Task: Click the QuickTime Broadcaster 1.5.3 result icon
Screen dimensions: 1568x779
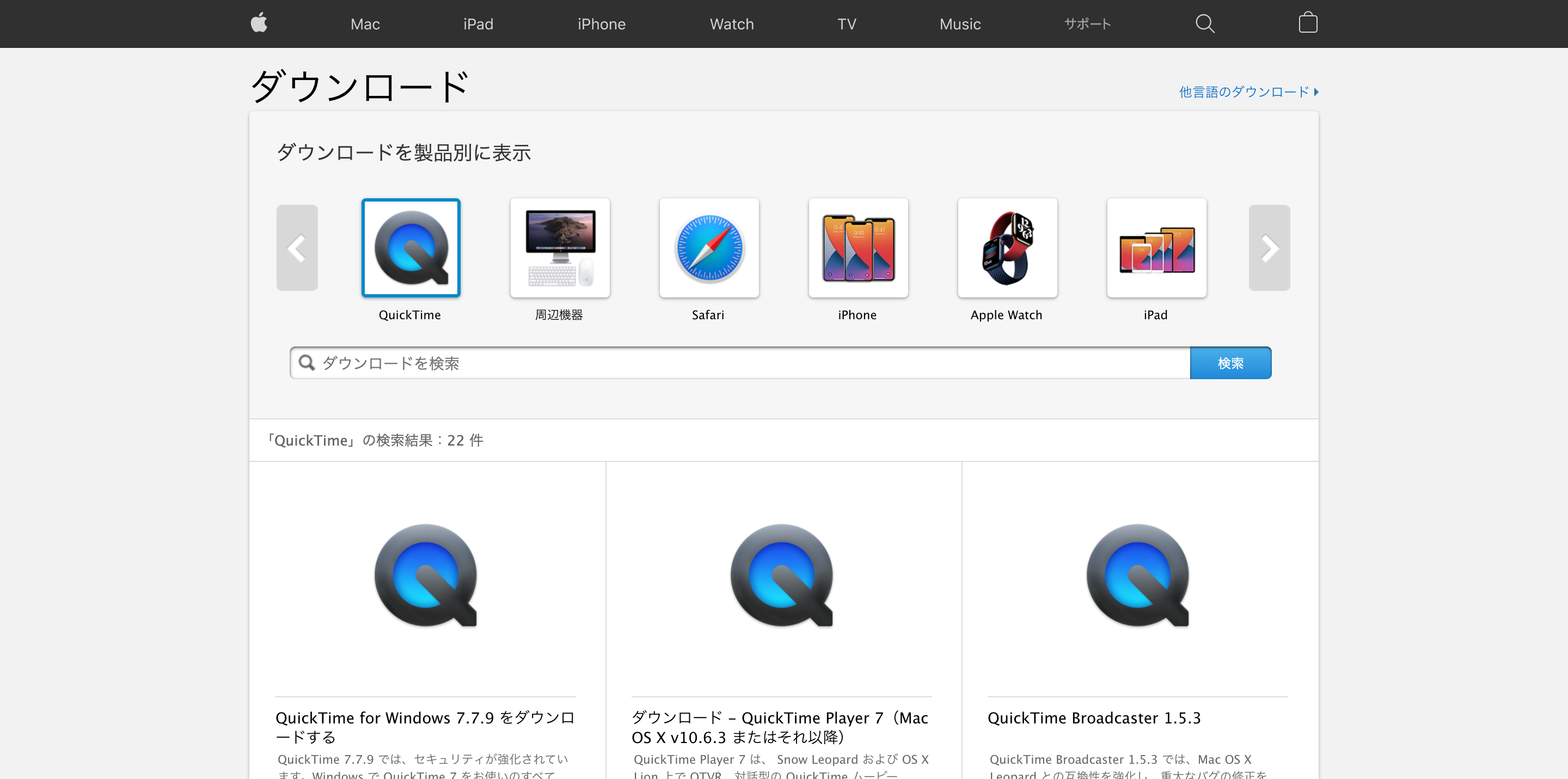Action: [x=1138, y=575]
